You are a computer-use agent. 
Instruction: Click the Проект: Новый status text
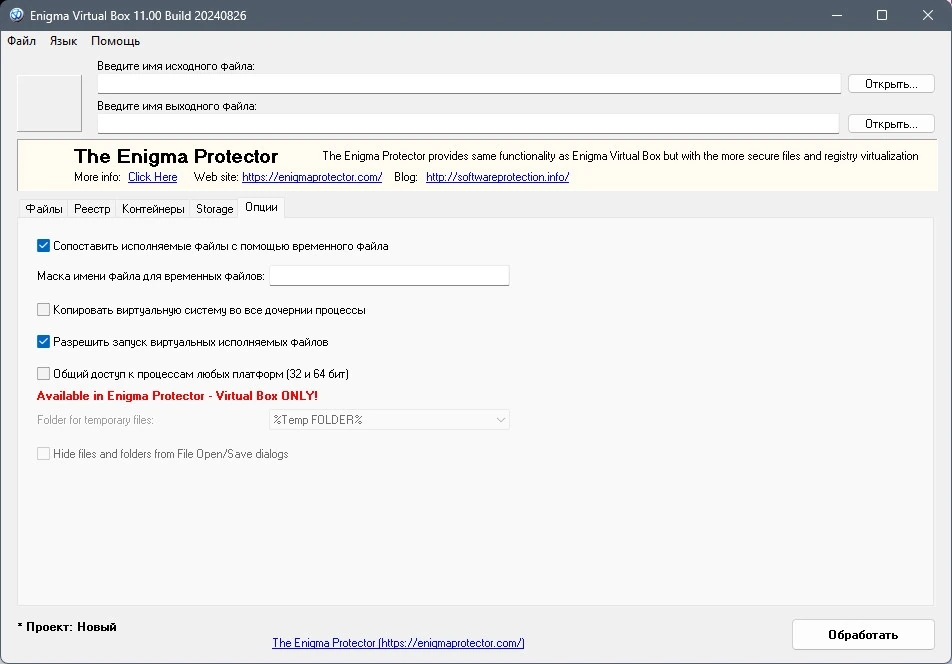tap(67, 626)
